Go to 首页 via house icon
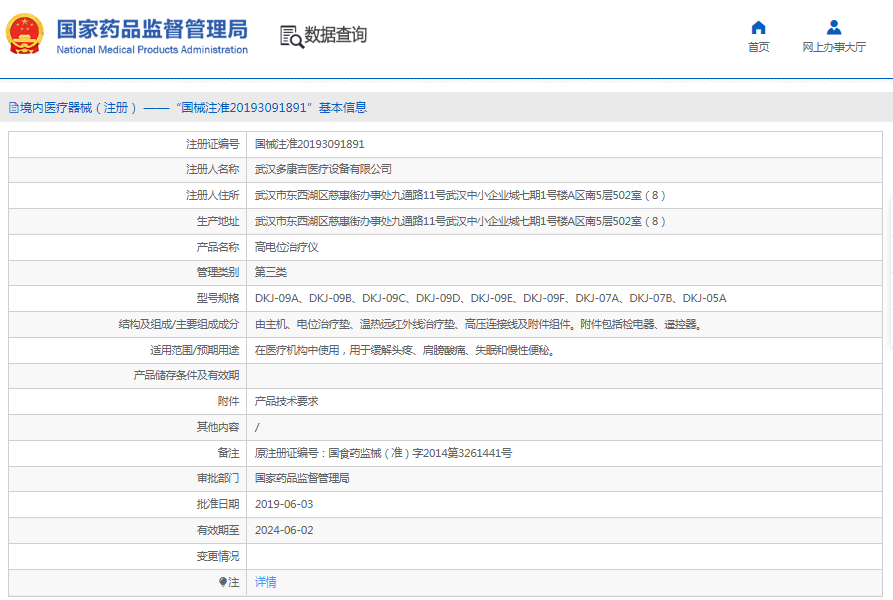The image size is (893, 600). click(x=758, y=27)
